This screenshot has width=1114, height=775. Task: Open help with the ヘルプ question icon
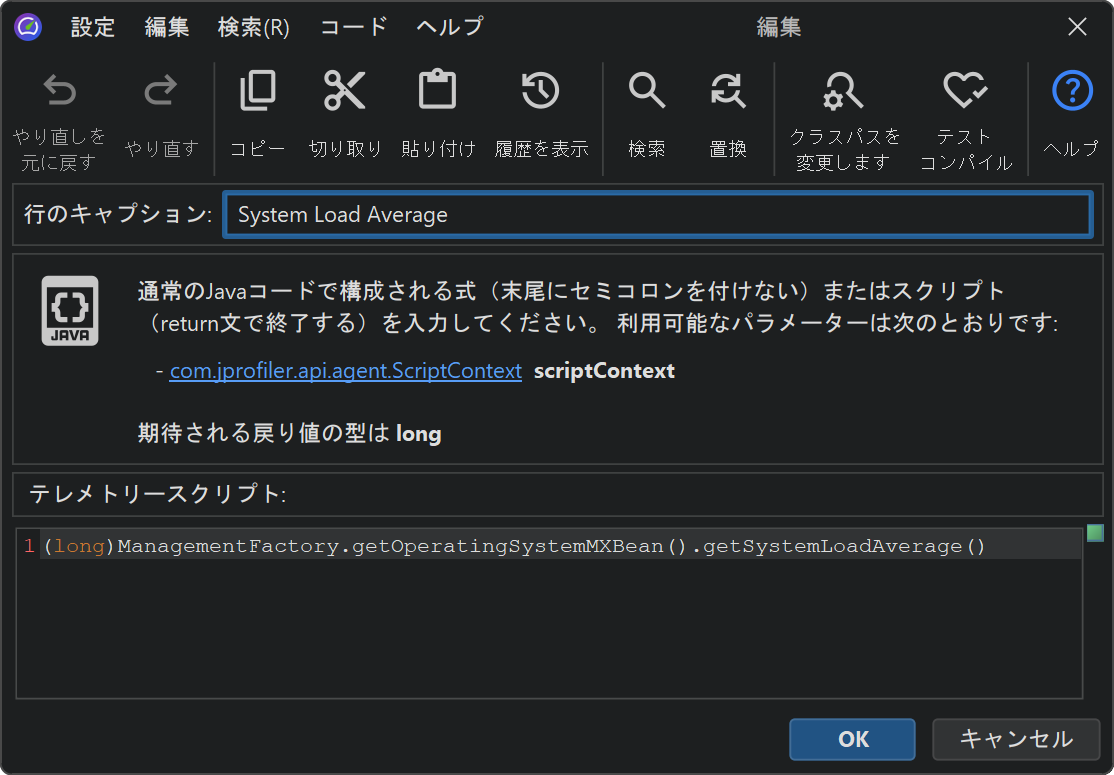tap(1072, 93)
